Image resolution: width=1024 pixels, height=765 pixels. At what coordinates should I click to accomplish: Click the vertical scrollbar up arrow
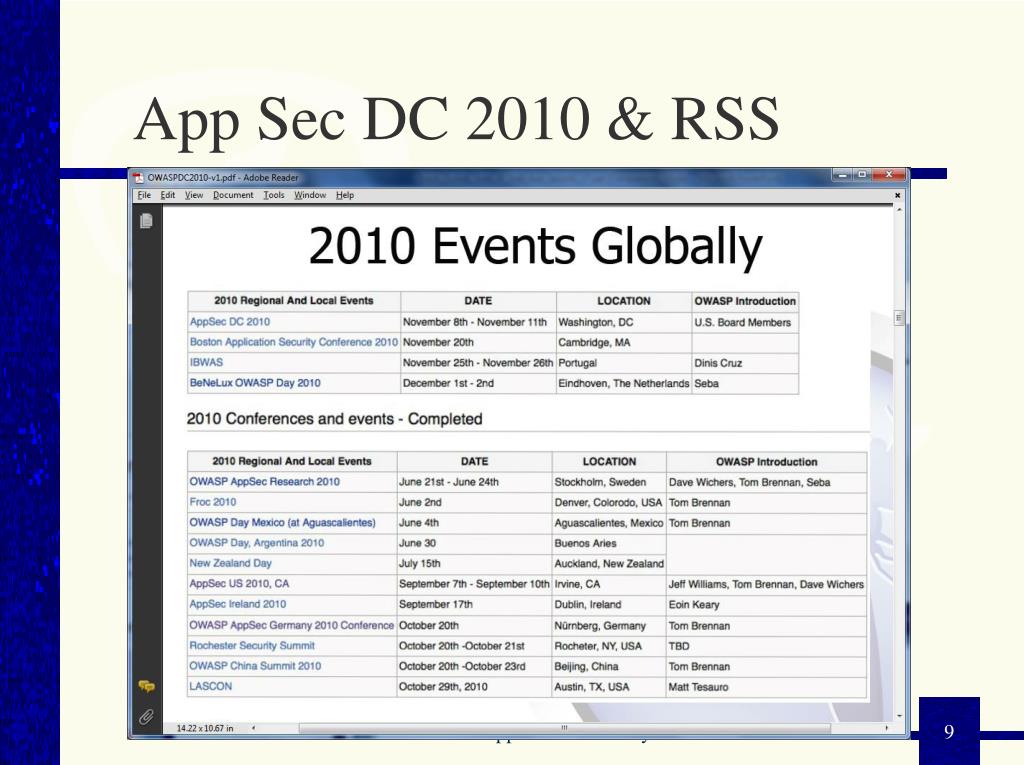(x=899, y=210)
